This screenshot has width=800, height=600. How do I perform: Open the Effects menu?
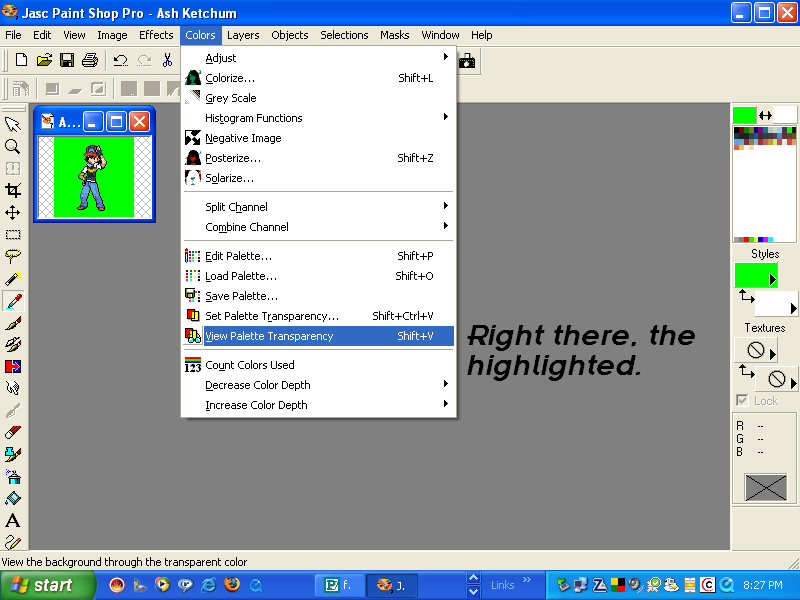(156, 35)
